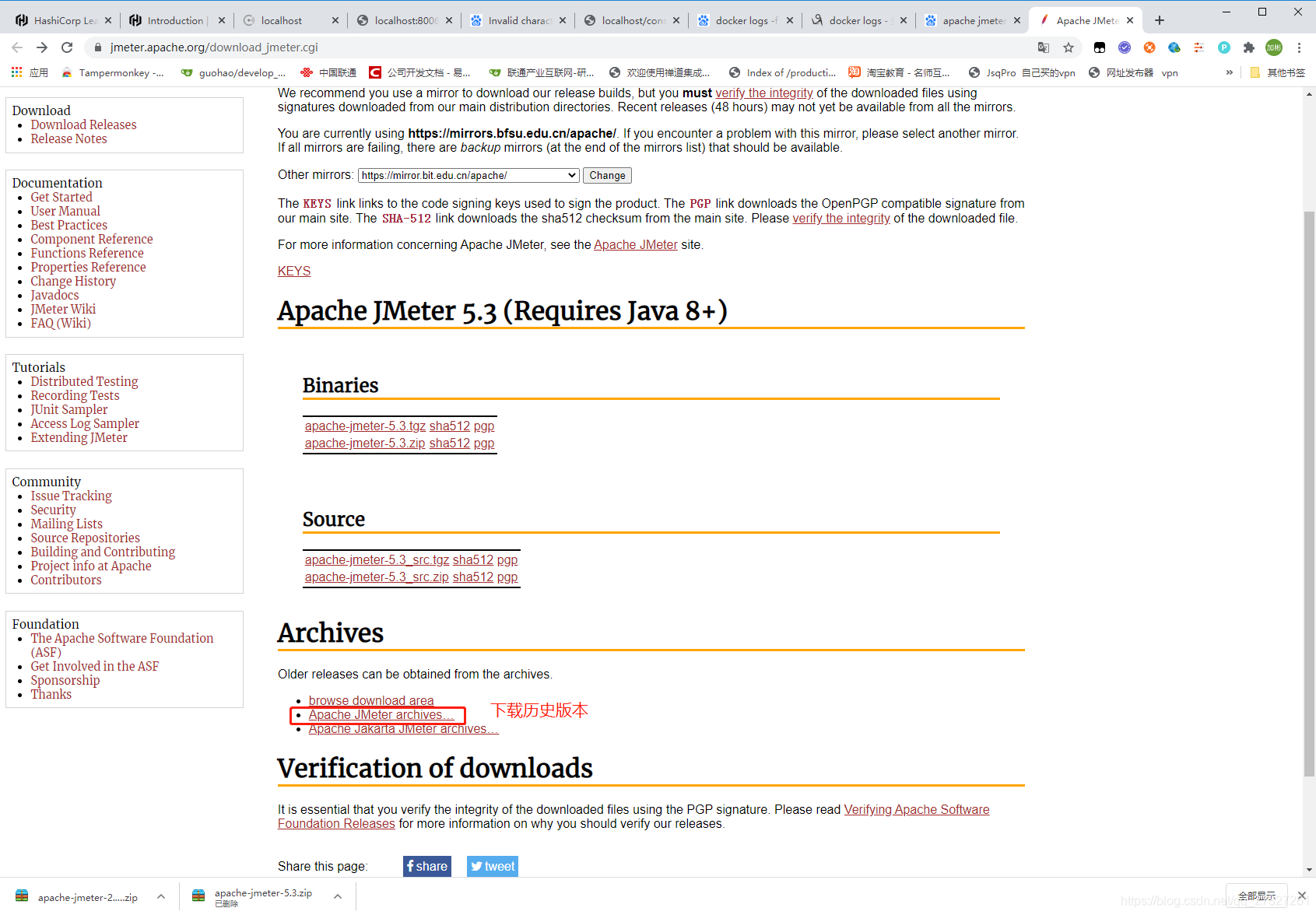
Task: Open the Apache JMeter site link
Action: pyautogui.click(x=636, y=244)
